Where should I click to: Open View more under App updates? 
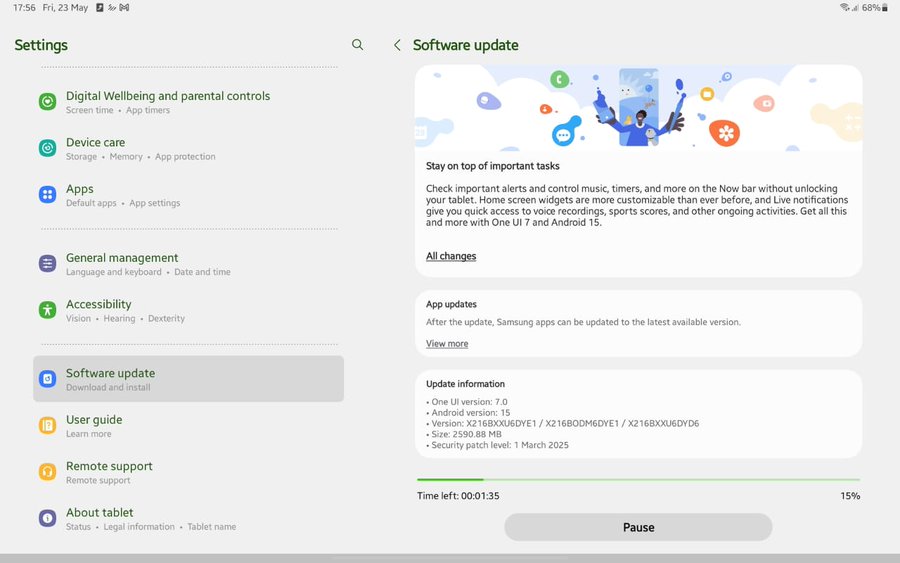(x=447, y=344)
